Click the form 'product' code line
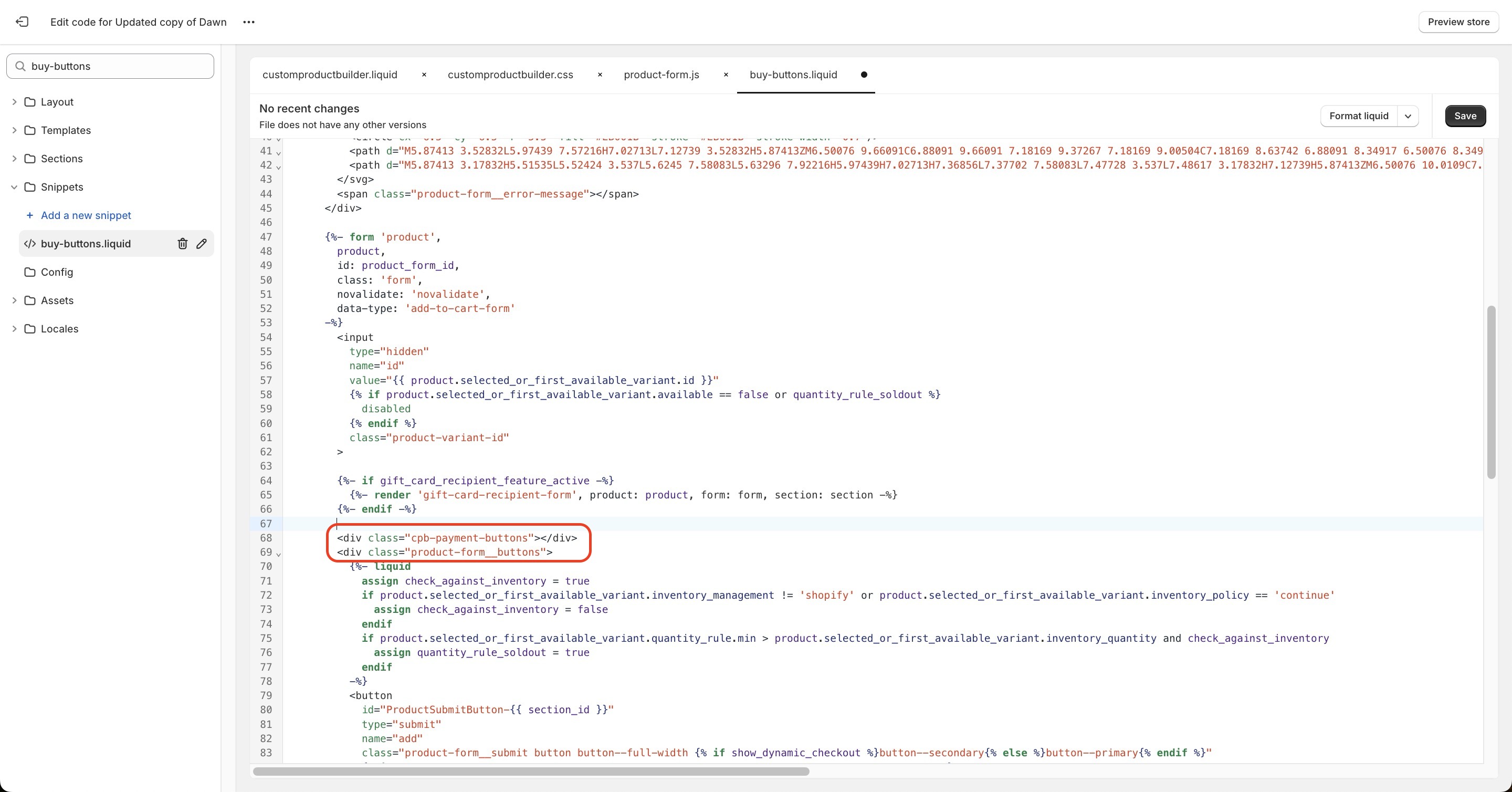The height and width of the screenshot is (792, 1512). 382,236
